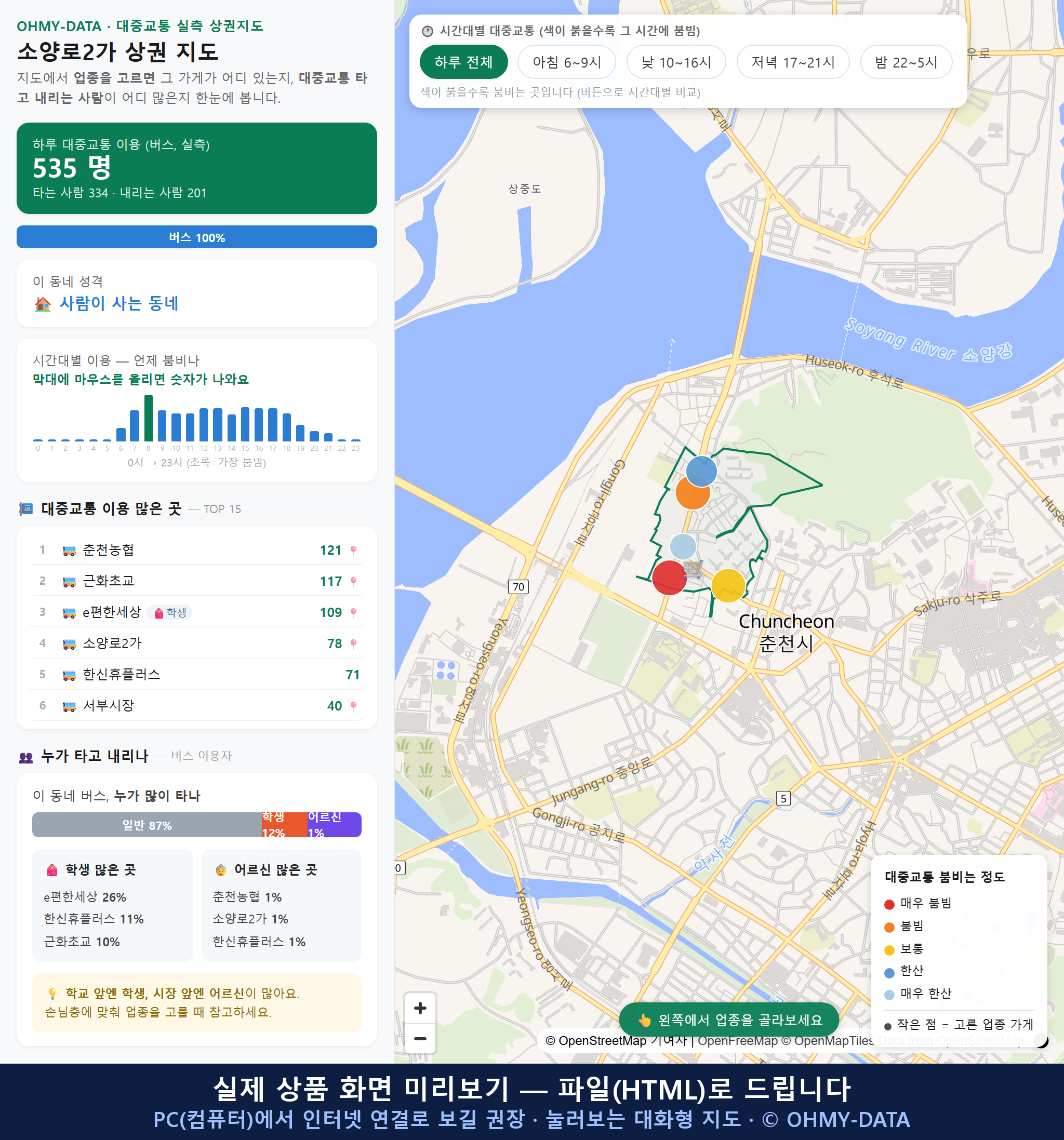Image resolution: width=1064 pixels, height=1140 pixels.
Task: Click the people icon beside 누가 타고 내리나
Action: pos(26,757)
